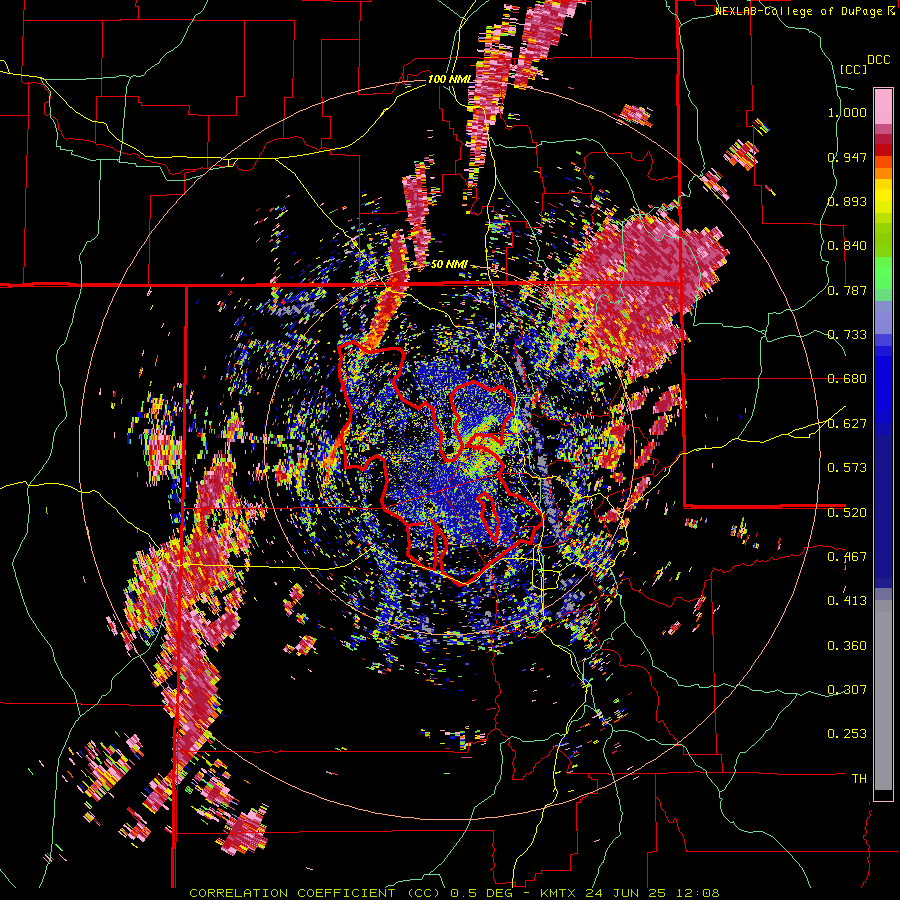900x900 pixels.
Task: Click the 1.000 value on the color scale
Action: (x=847, y=112)
